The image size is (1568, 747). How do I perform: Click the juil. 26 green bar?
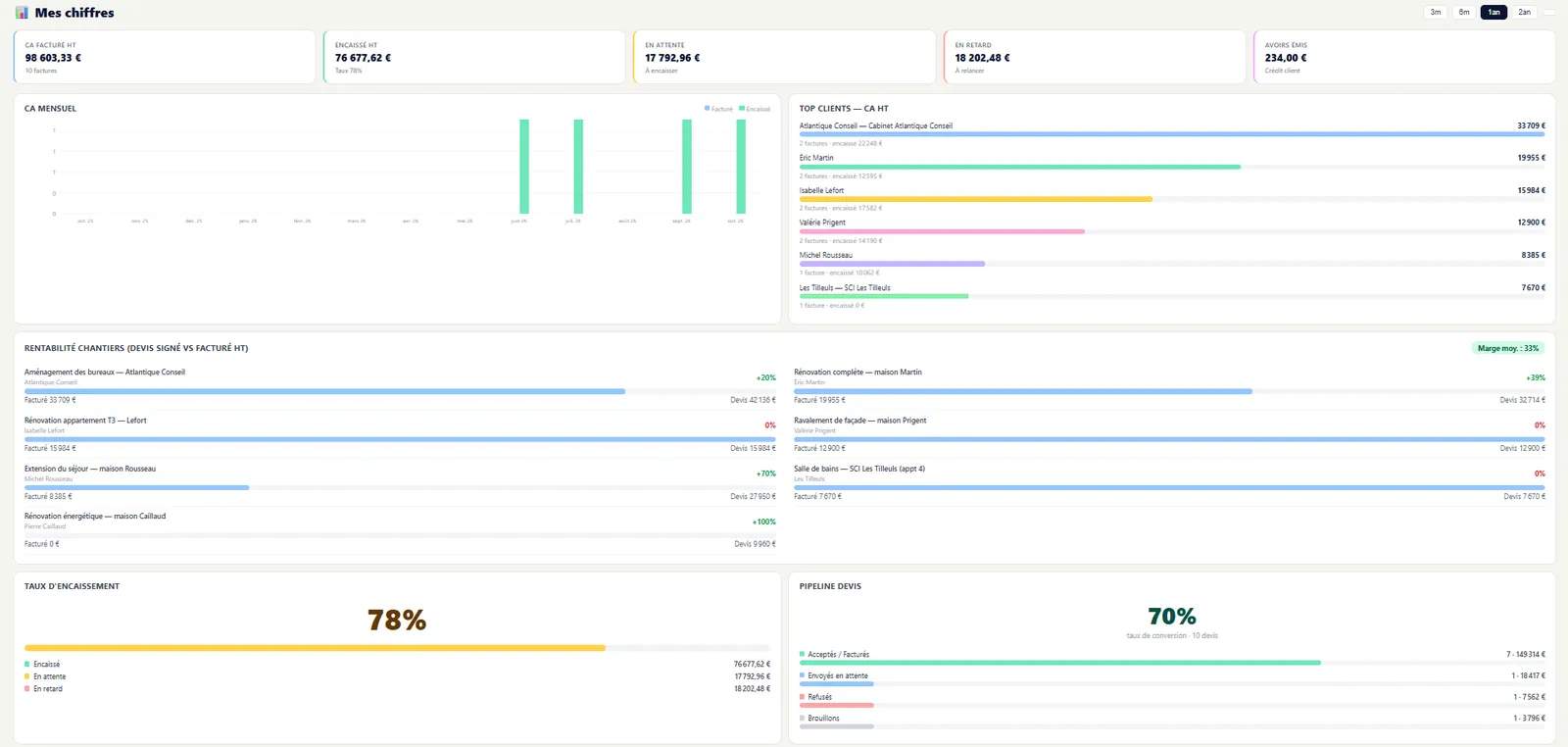tap(578, 167)
